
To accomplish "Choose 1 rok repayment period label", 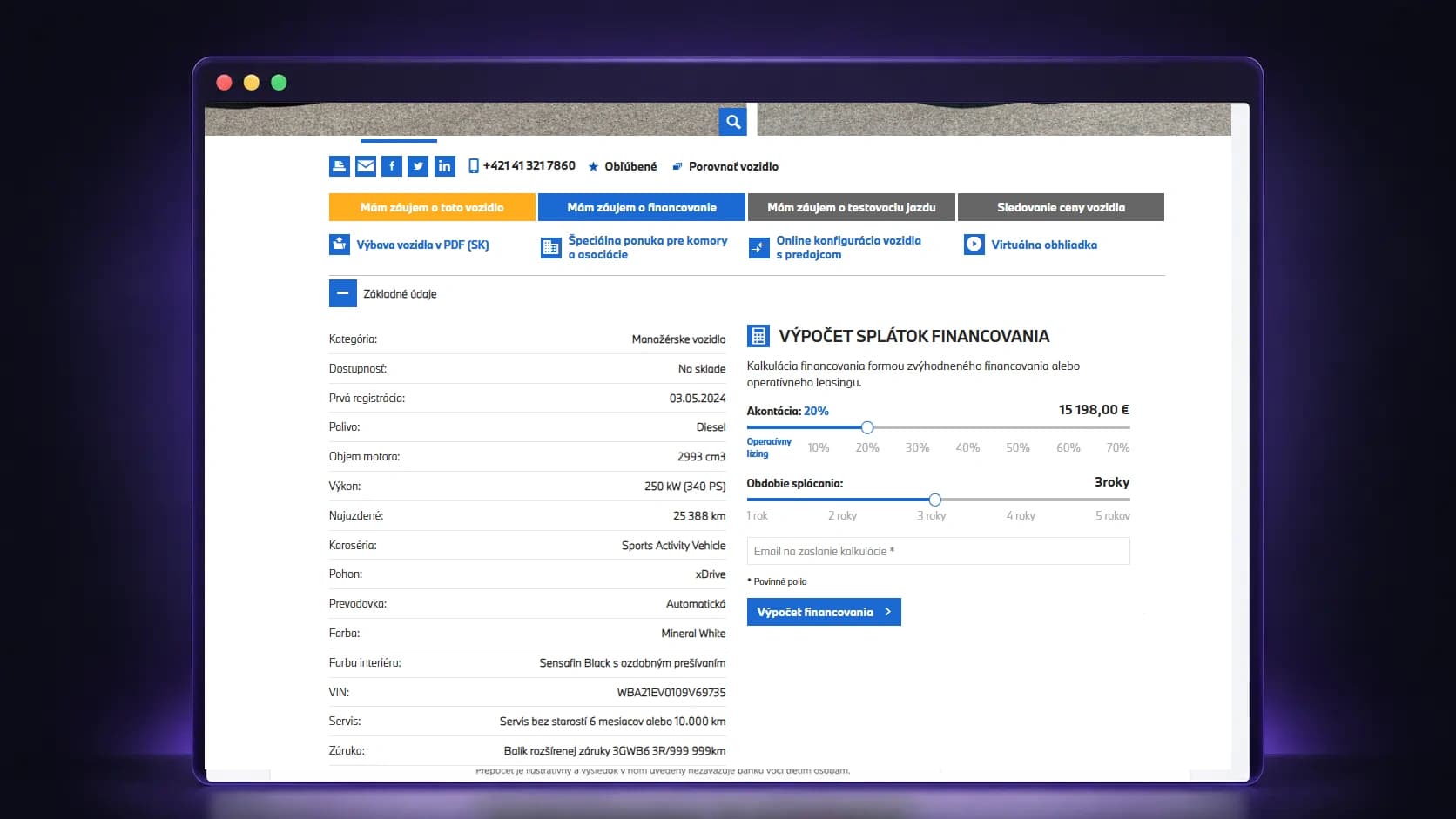I will click(x=758, y=516).
